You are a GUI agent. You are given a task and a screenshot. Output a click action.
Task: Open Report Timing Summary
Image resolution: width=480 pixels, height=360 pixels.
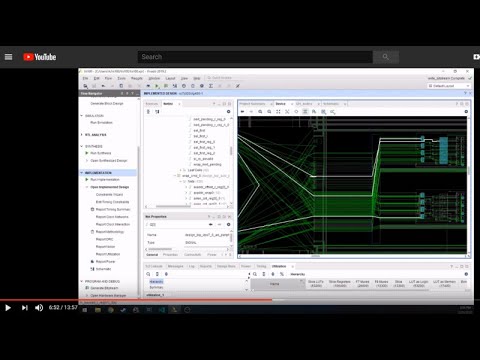(x=113, y=209)
